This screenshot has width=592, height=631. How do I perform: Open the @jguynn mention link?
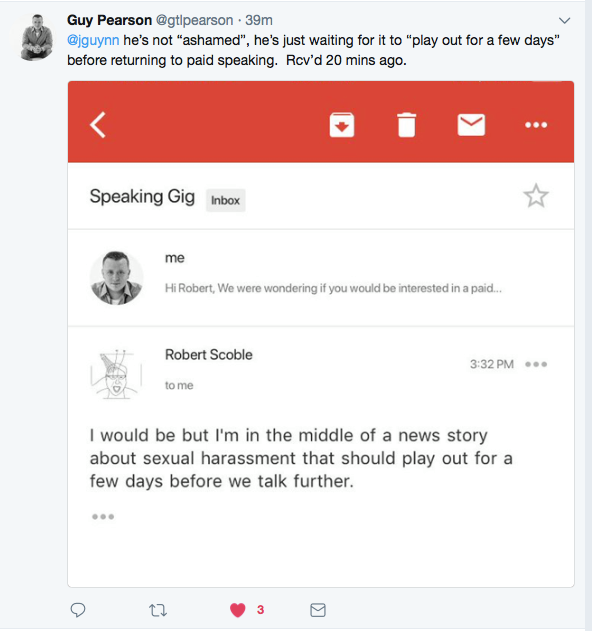[93, 40]
